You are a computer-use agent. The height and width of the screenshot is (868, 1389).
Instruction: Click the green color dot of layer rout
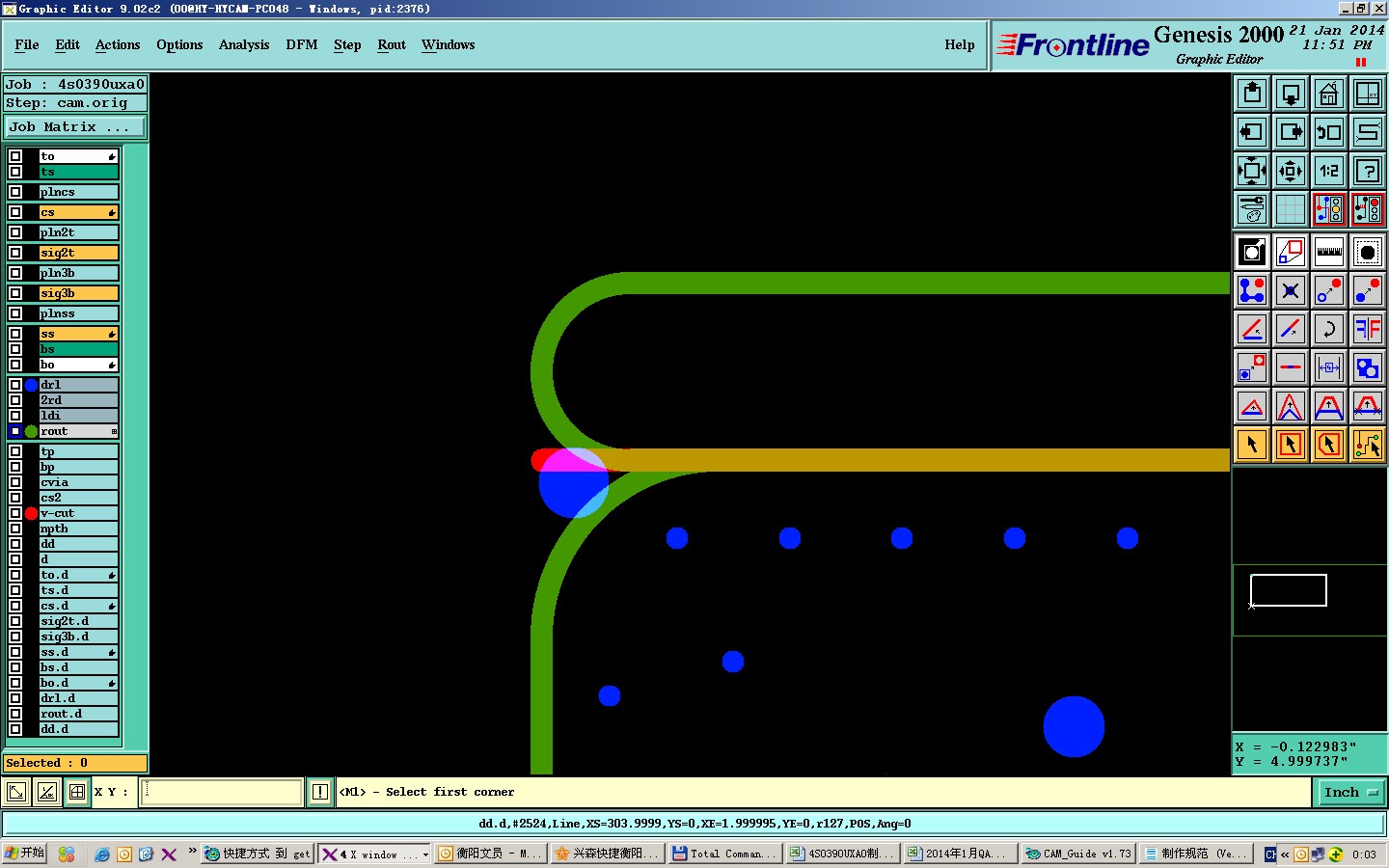pyautogui.click(x=31, y=431)
